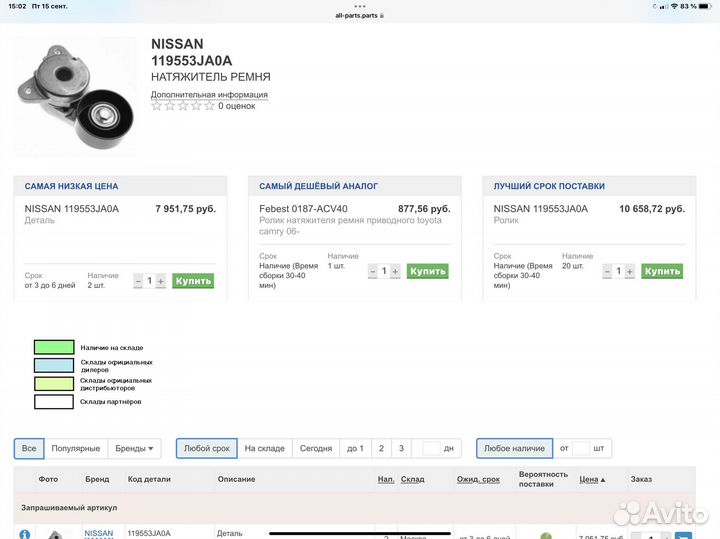This screenshot has width=720, height=539.
Task: Increase quantity in Лучший срок поставки card
Action: tap(630, 271)
